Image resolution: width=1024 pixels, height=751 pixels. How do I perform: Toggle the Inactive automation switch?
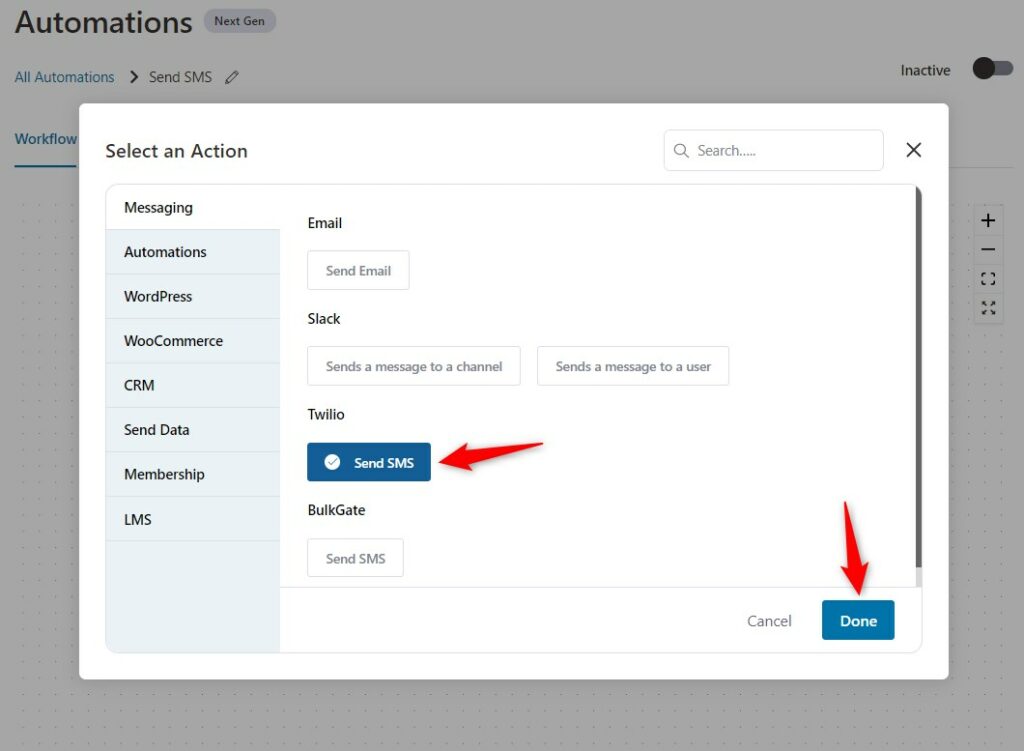coord(992,69)
